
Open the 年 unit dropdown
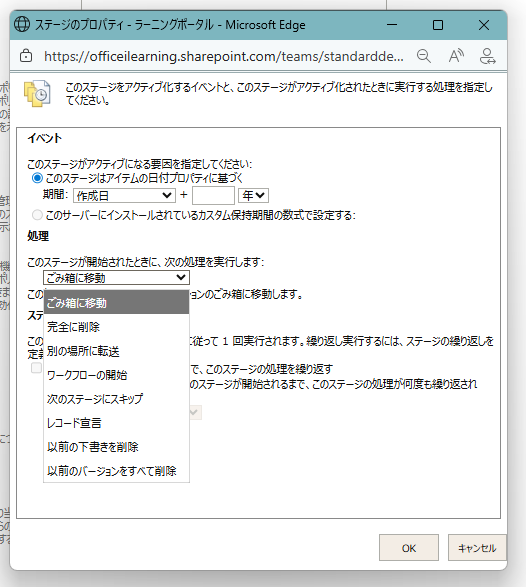point(253,195)
